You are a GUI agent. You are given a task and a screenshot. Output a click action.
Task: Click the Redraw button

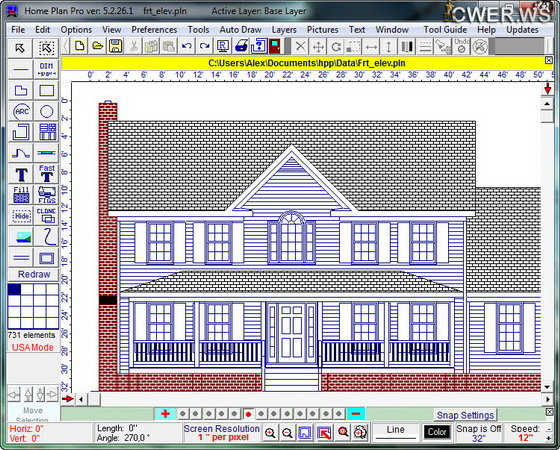coord(34,274)
